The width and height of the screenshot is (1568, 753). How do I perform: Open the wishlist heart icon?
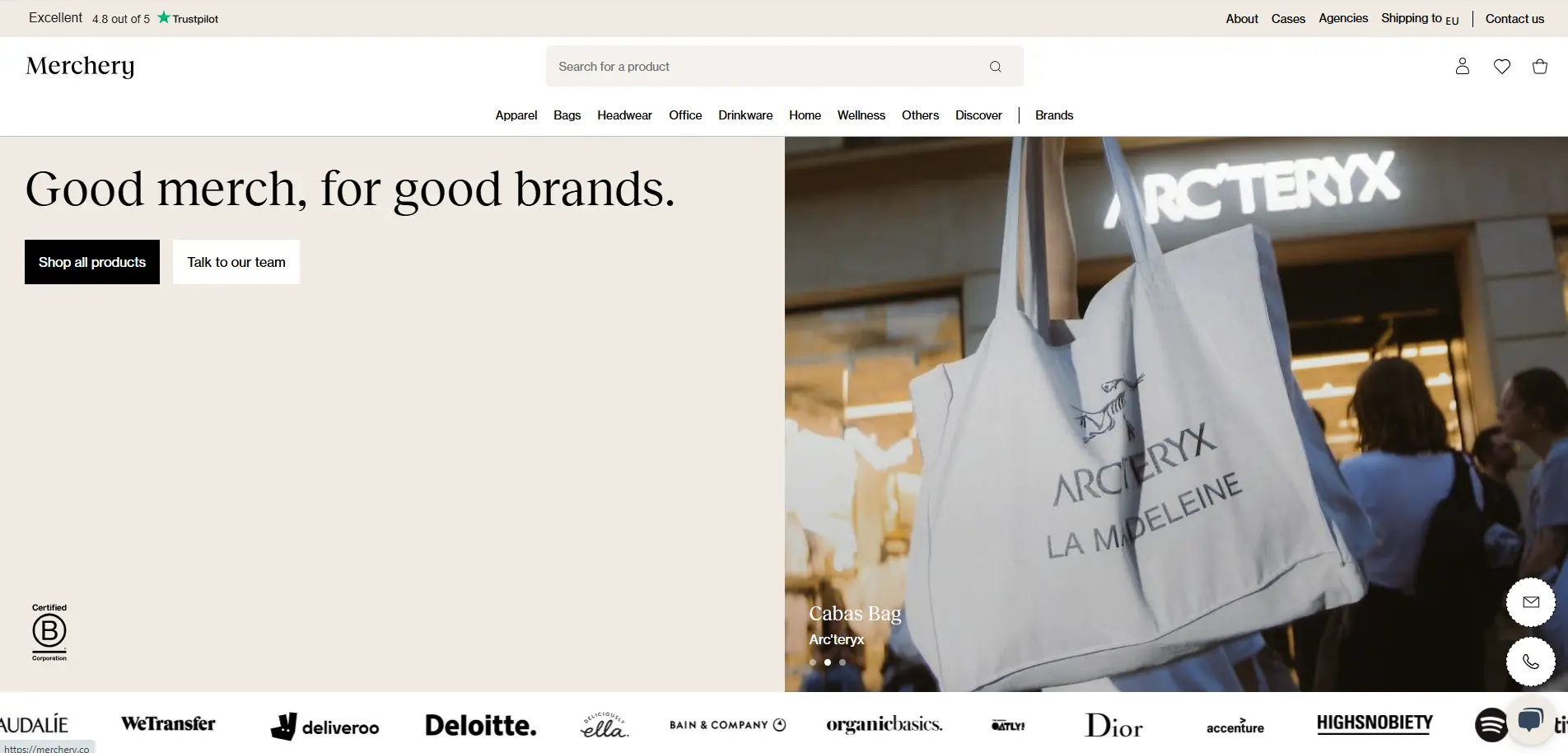1502,67
